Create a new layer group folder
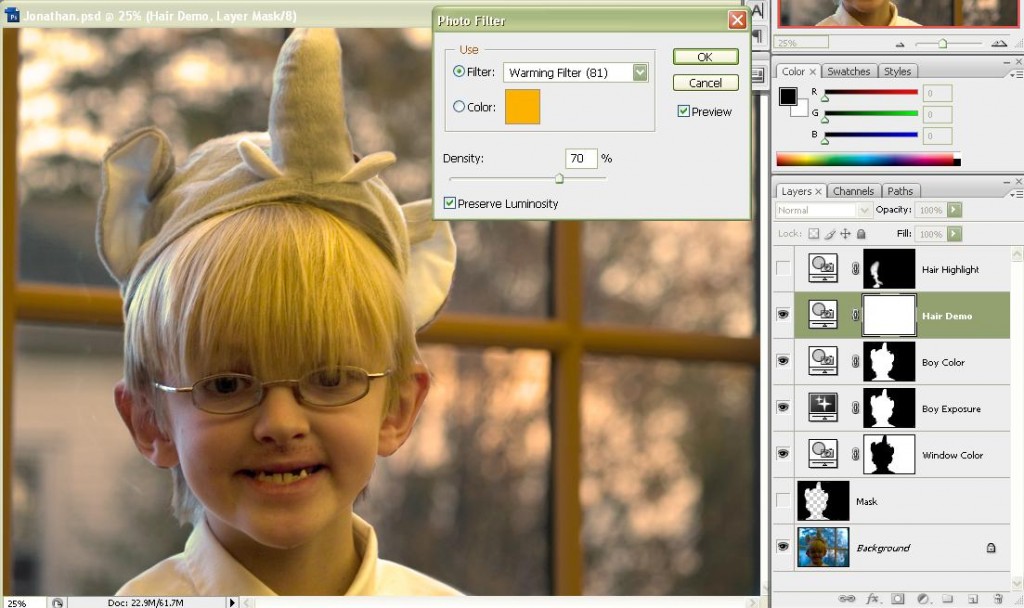The width and height of the screenshot is (1024, 608). (x=948, y=598)
